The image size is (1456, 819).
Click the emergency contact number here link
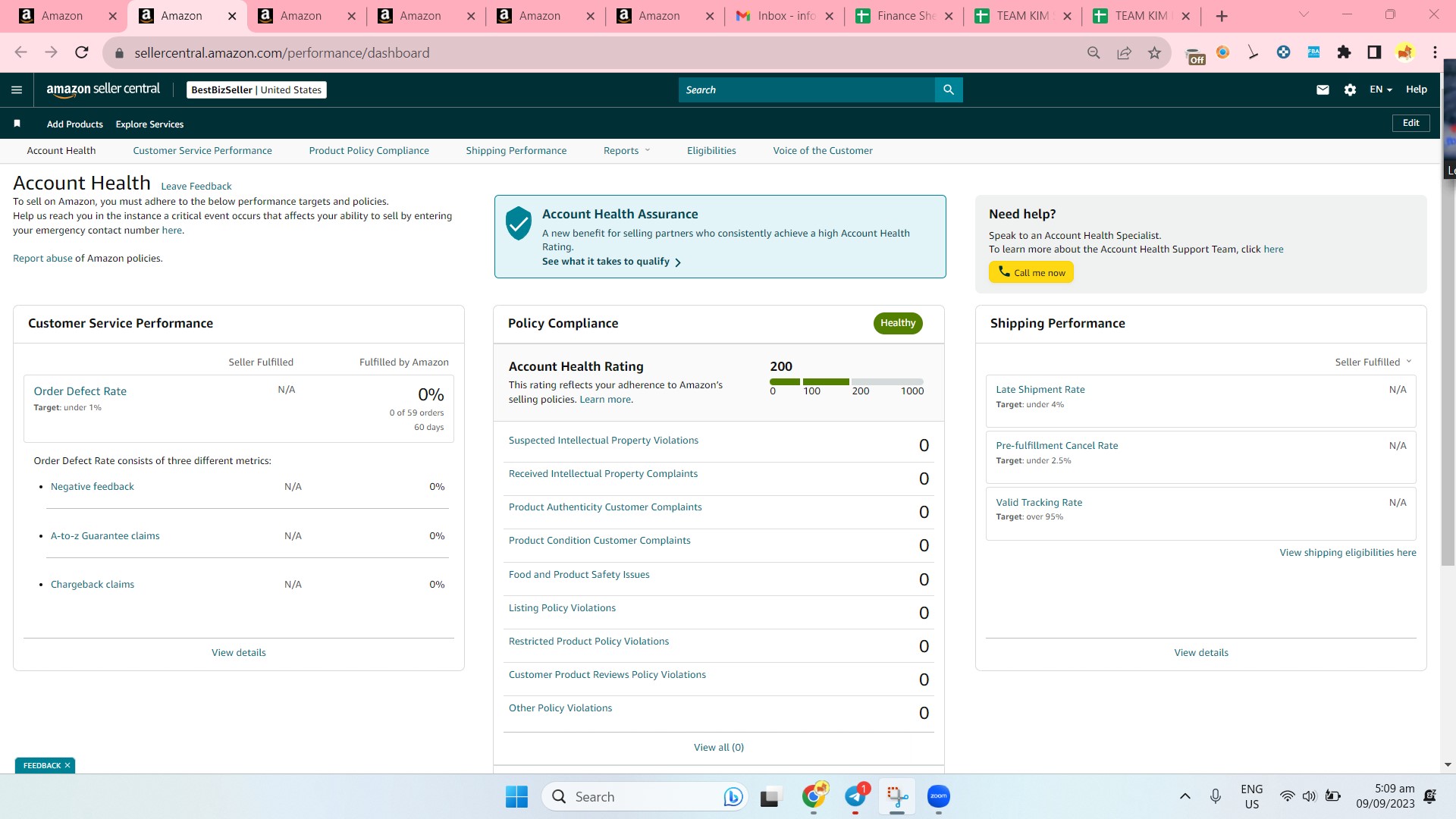171,230
